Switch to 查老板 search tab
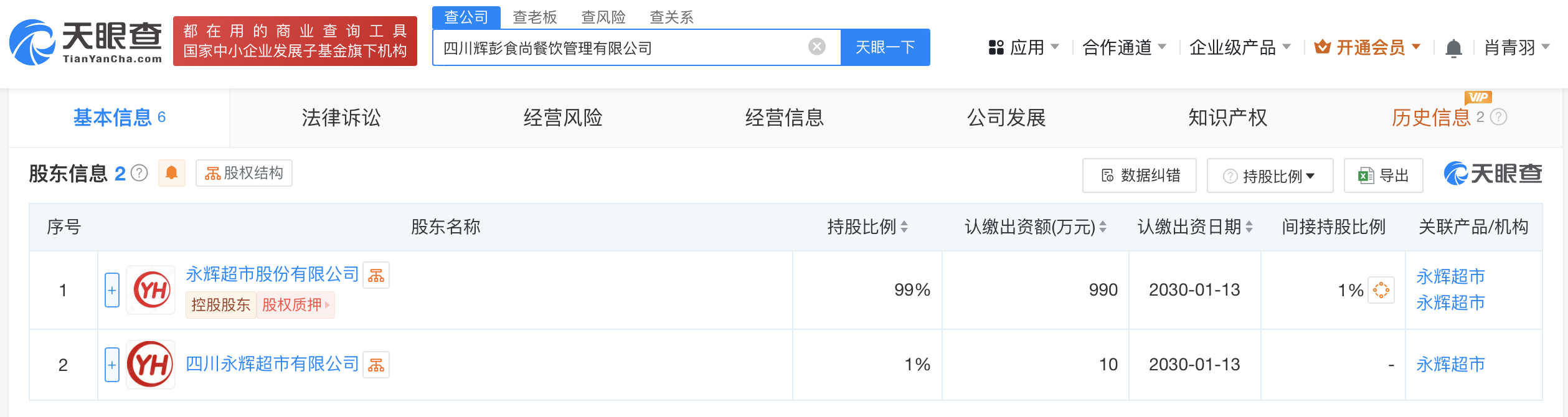This screenshot has height=417, width=1568. click(x=535, y=17)
